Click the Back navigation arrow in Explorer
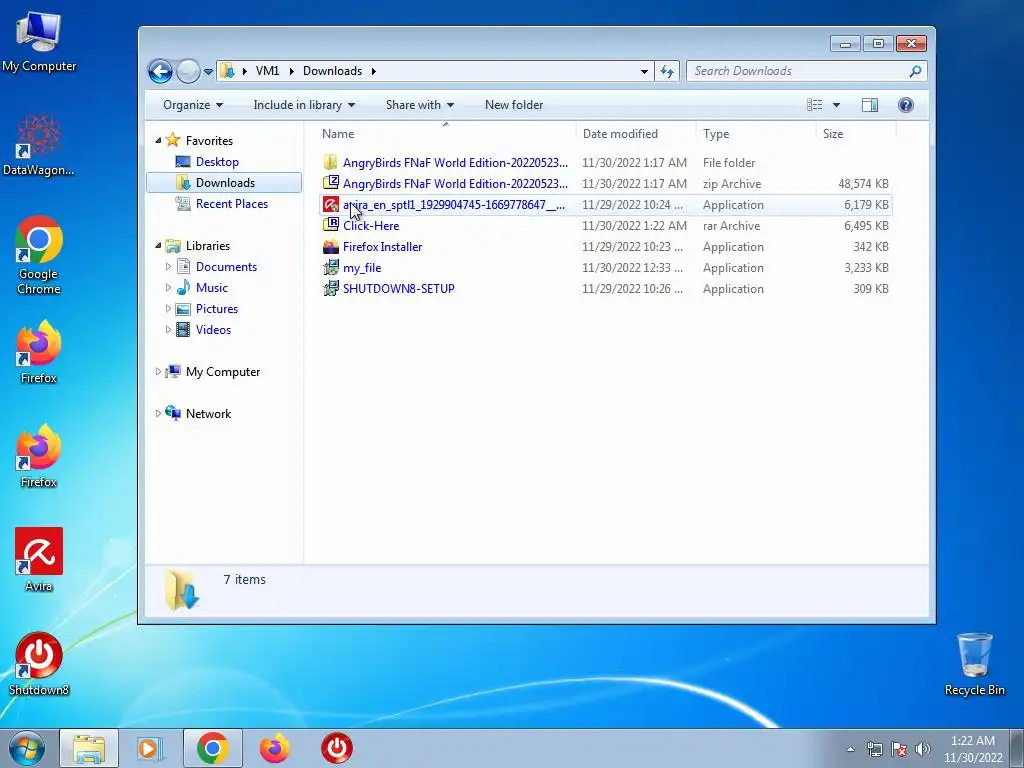Screen dimensions: 1024x768 pyautogui.click(x=160, y=71)
